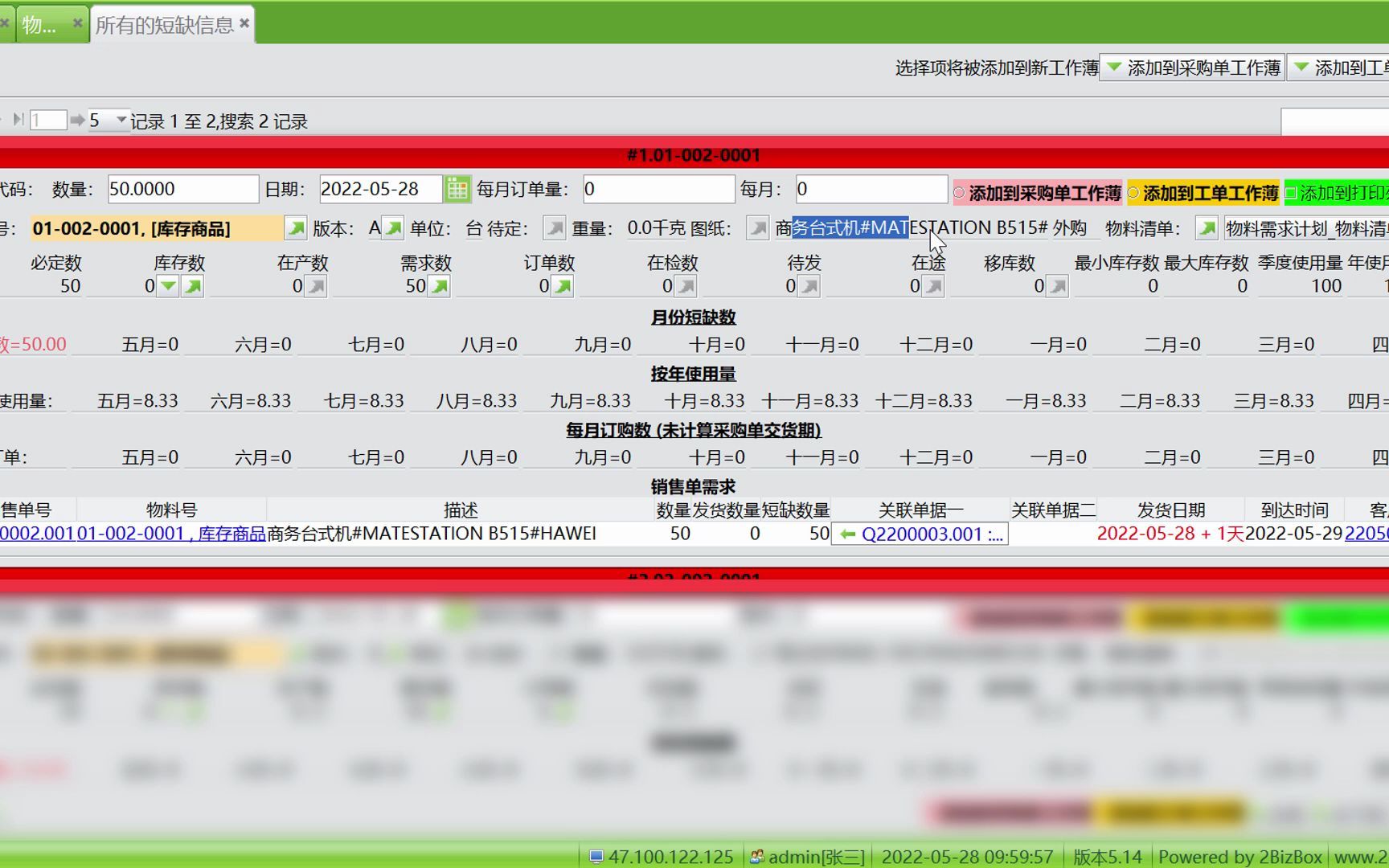This screenshot has width=1389, height=868.
Task: Expand the 库存数 green dropdown arrow
Action: tap(168, 286)
